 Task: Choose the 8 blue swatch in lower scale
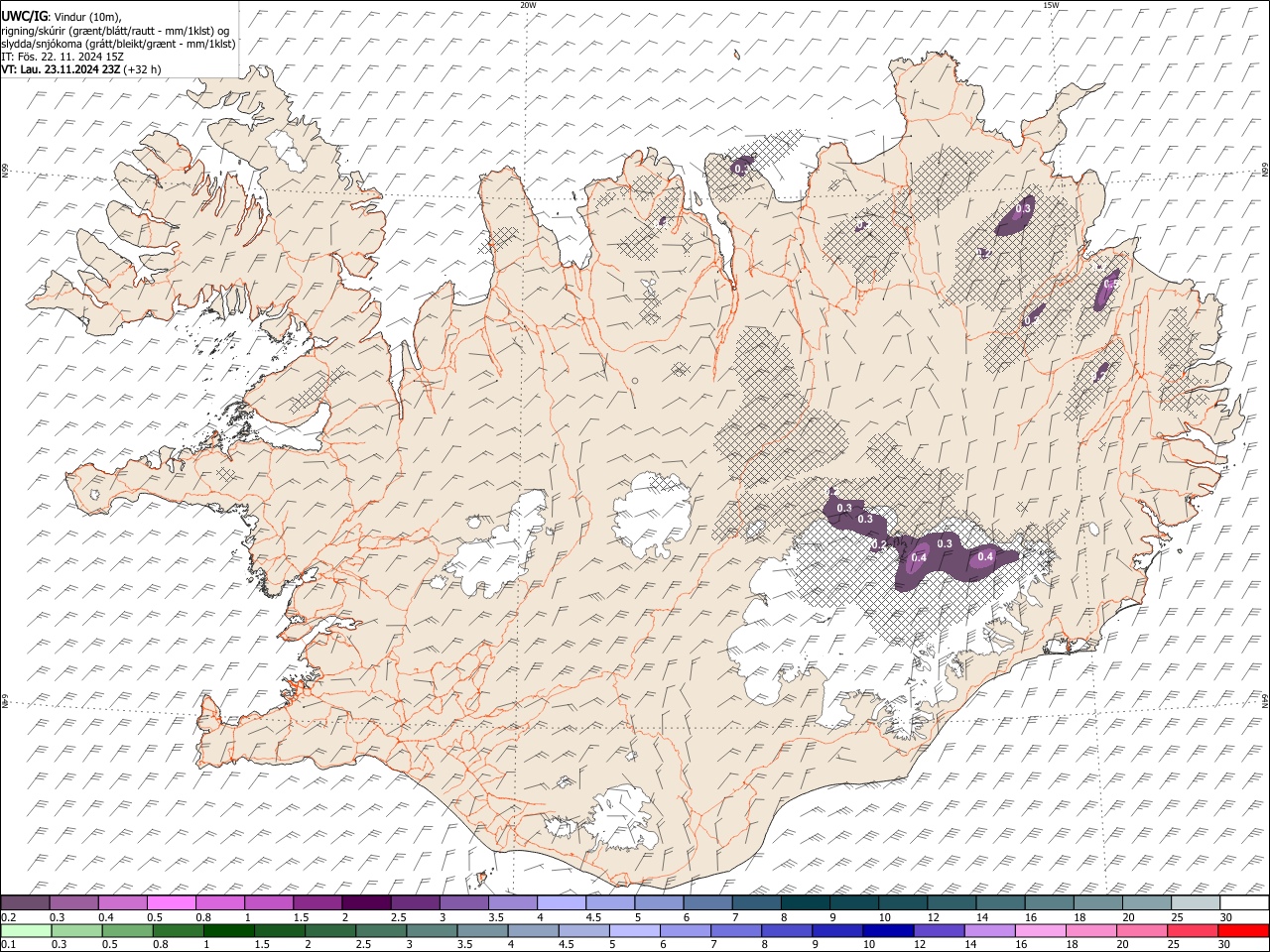[x=787, y=930]
